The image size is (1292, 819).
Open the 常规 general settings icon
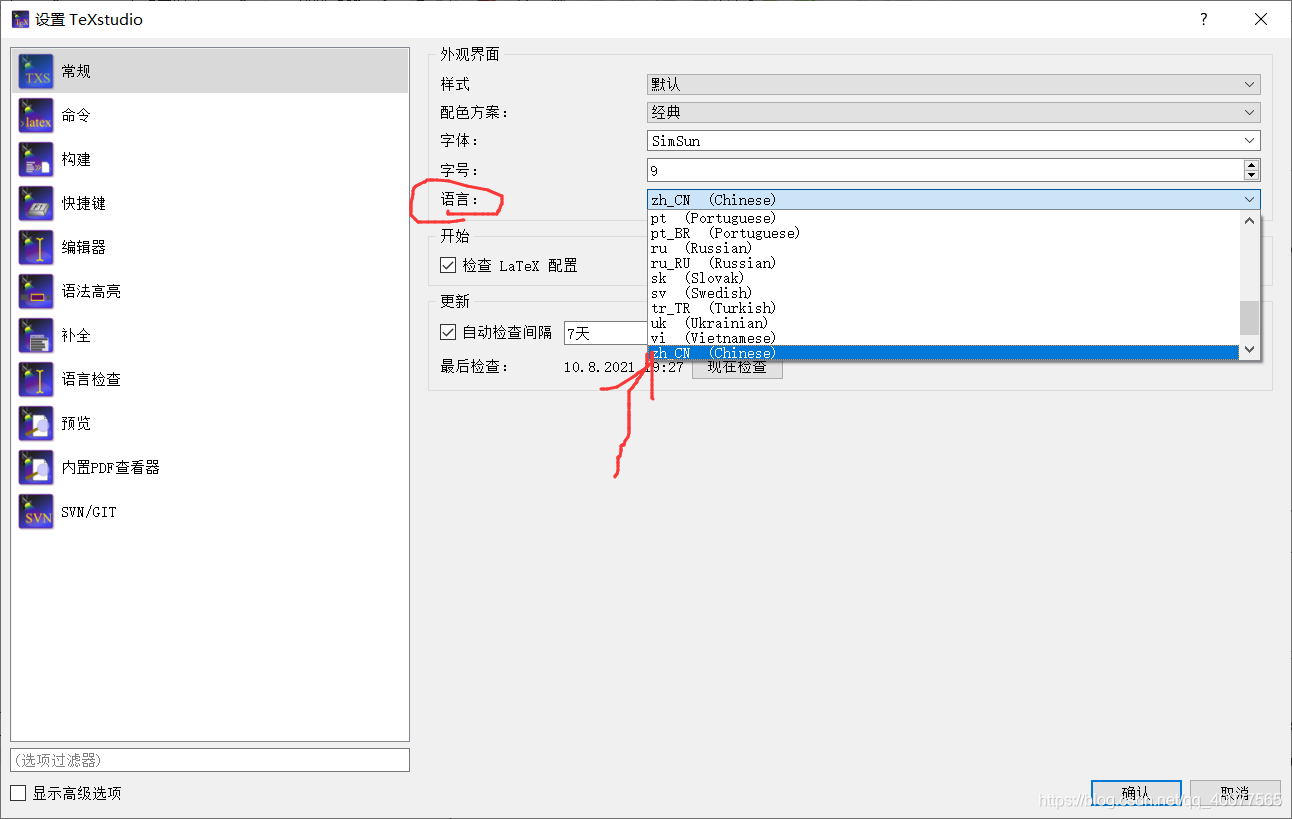coord(36,71)
